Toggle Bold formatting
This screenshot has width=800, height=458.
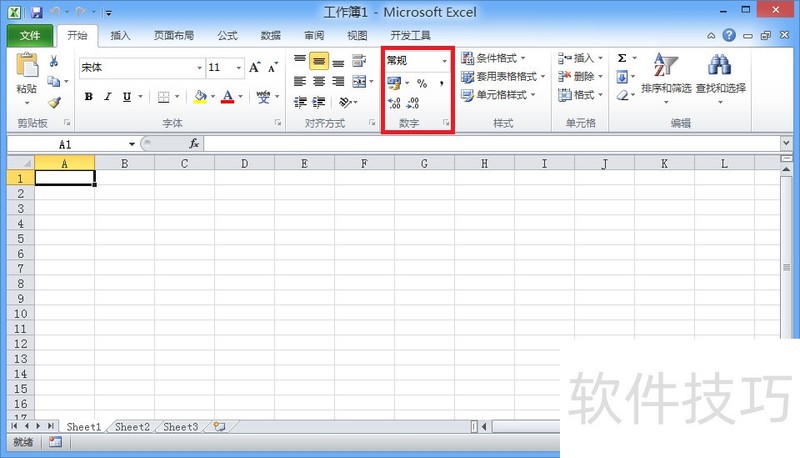(89, 96)
